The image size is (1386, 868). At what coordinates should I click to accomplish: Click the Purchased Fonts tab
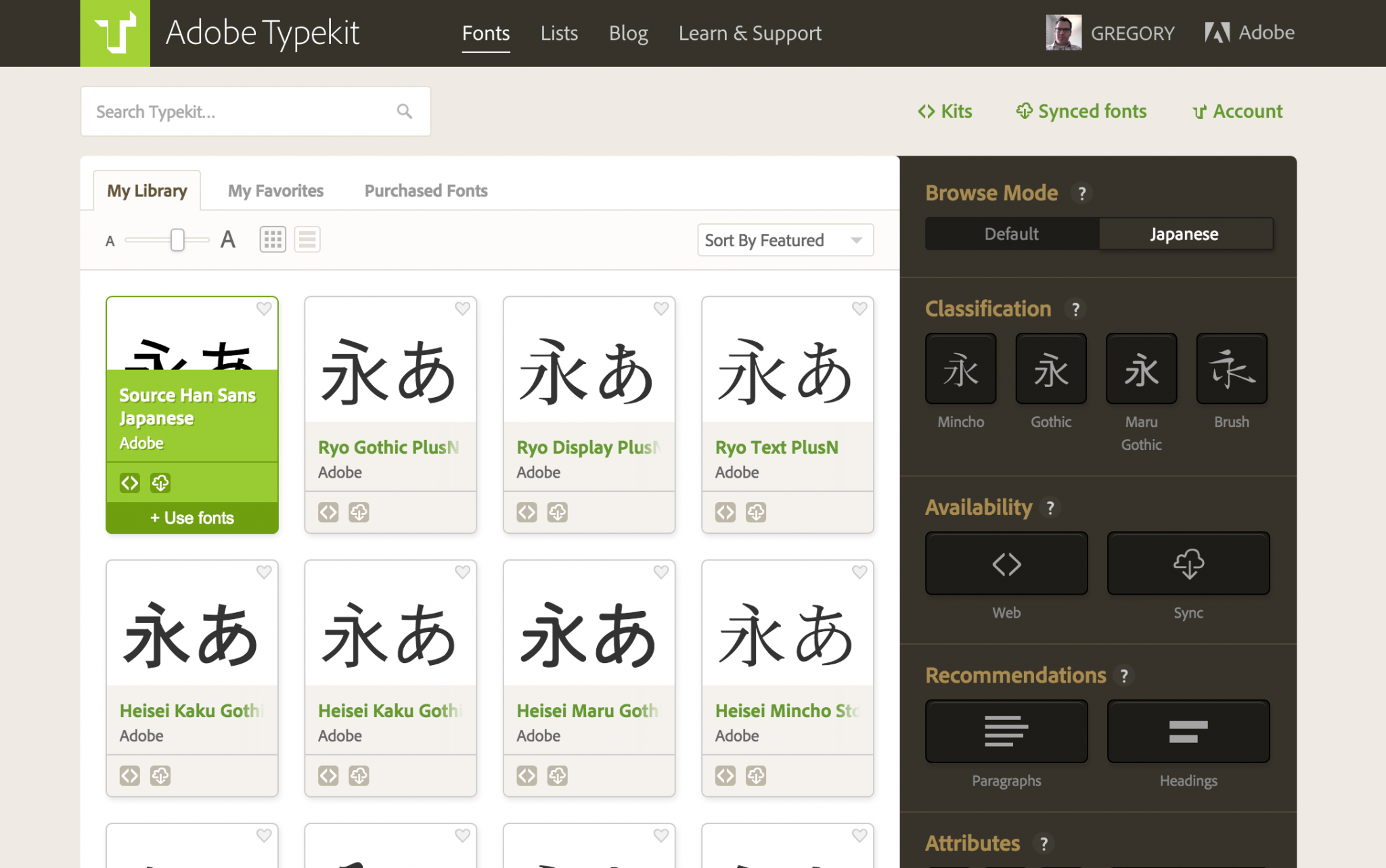(x=425, y=190)
